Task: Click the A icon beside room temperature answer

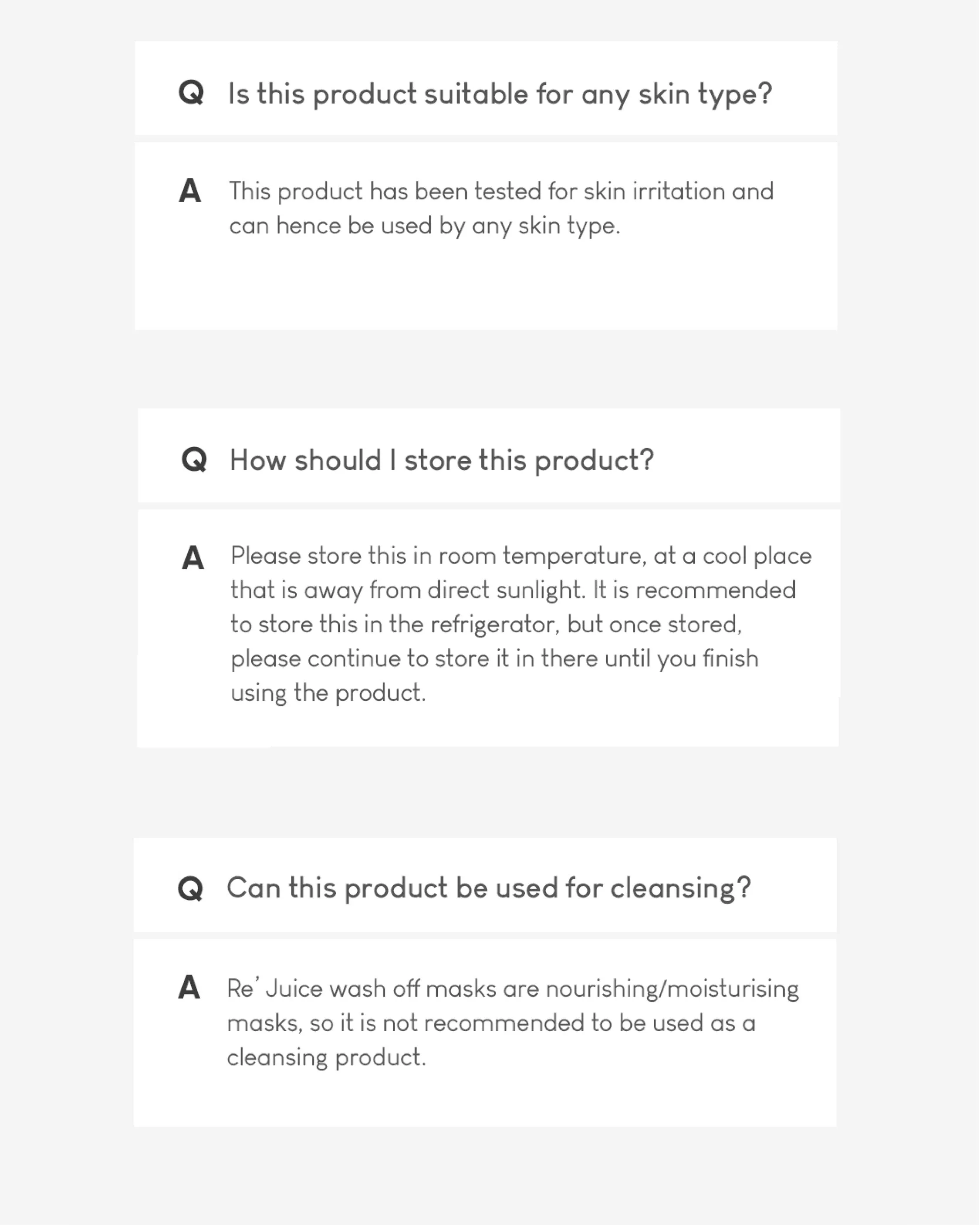Action: pyautogui.click(x=193, y=557)
